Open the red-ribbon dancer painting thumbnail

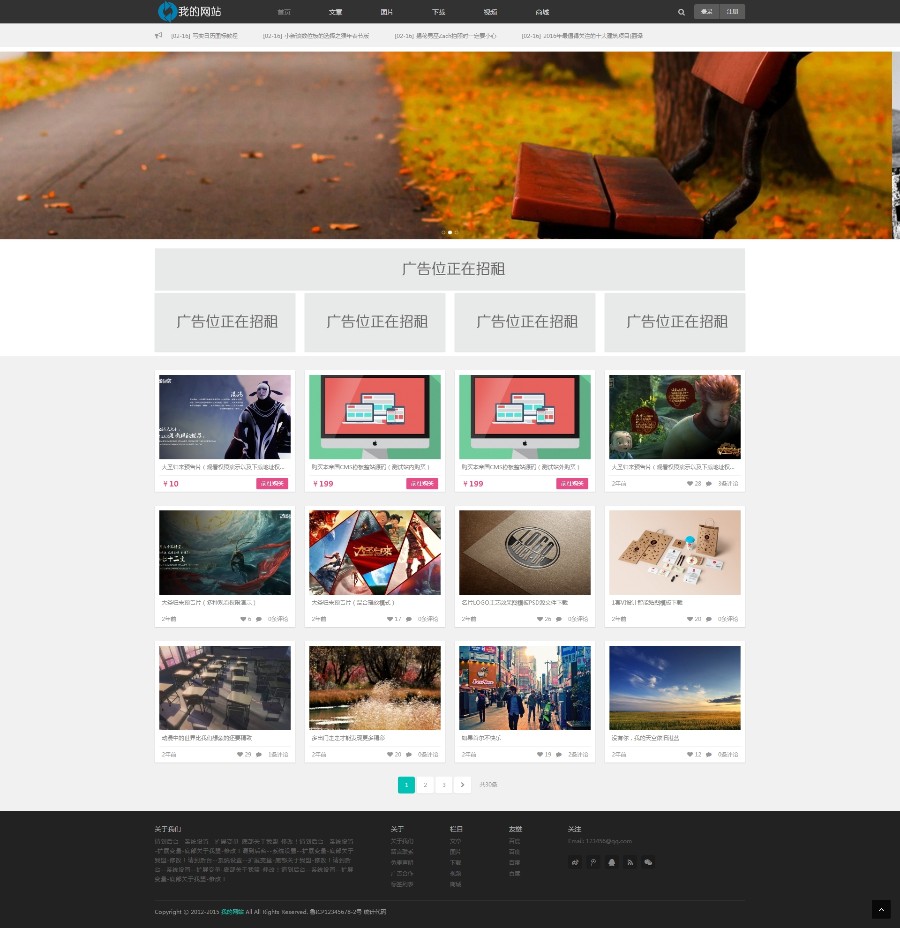click(225, 552)
